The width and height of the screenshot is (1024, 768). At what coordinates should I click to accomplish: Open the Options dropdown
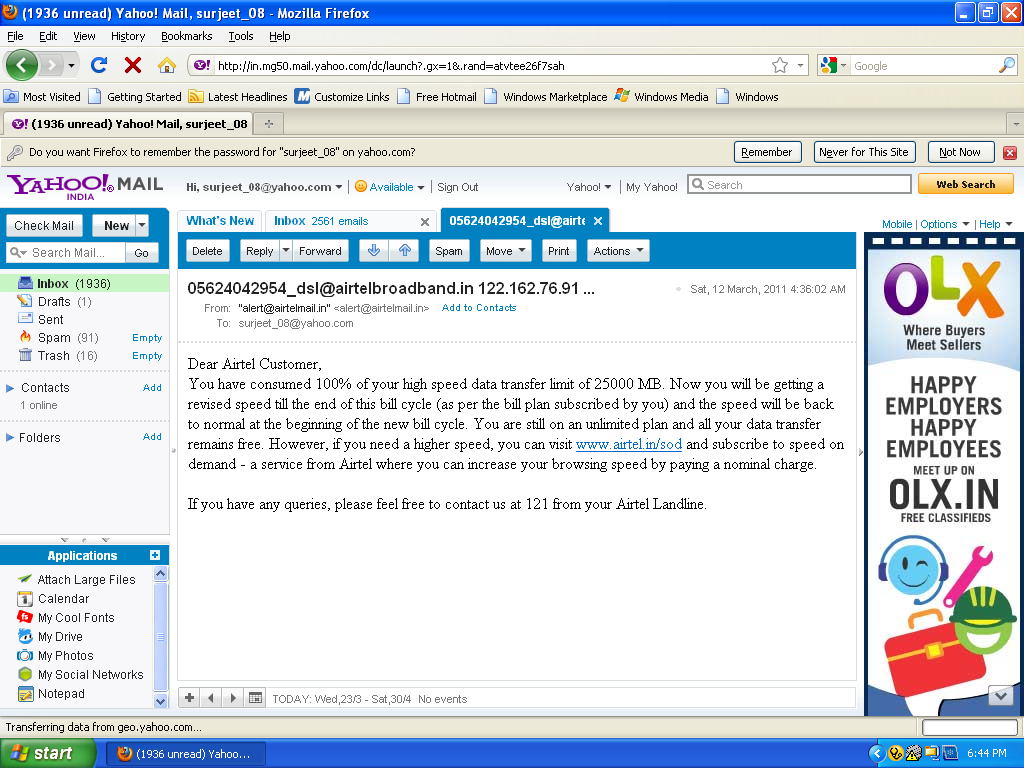[944, 224]
